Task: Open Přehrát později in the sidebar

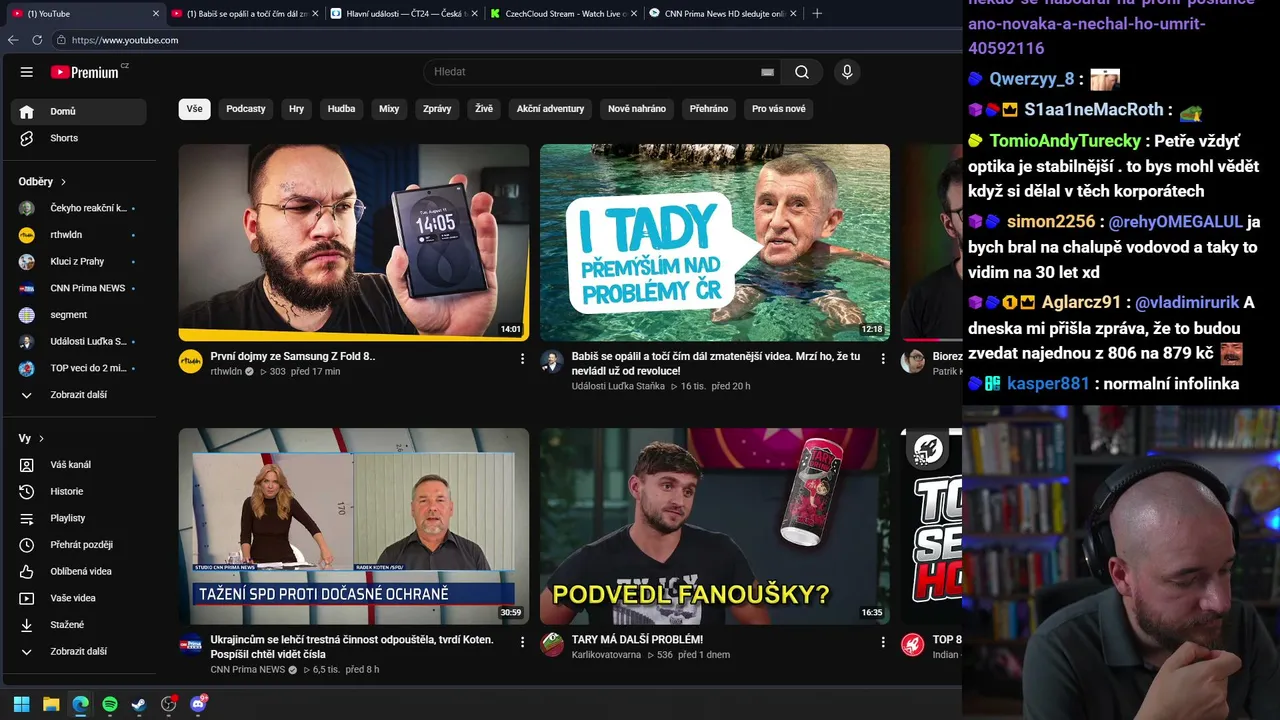Action: pos(78,545)
